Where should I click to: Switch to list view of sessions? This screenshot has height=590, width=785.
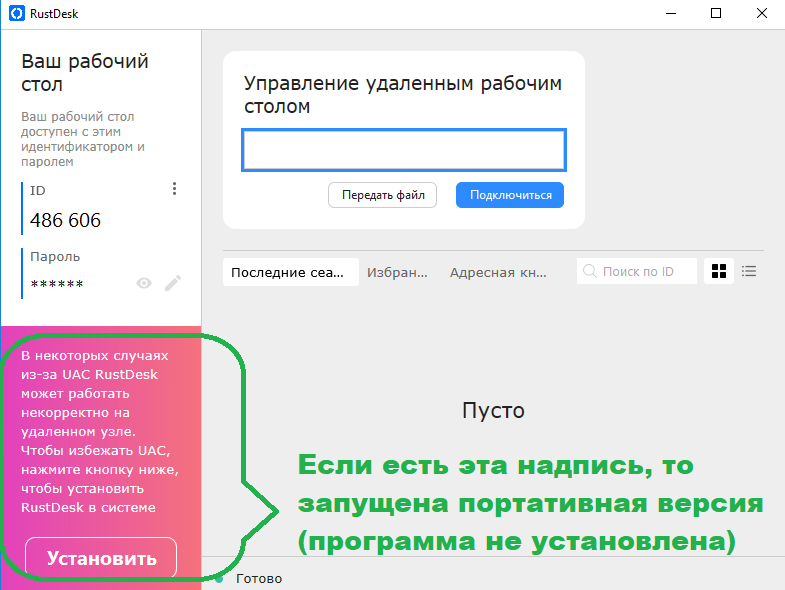coord(749,271)
